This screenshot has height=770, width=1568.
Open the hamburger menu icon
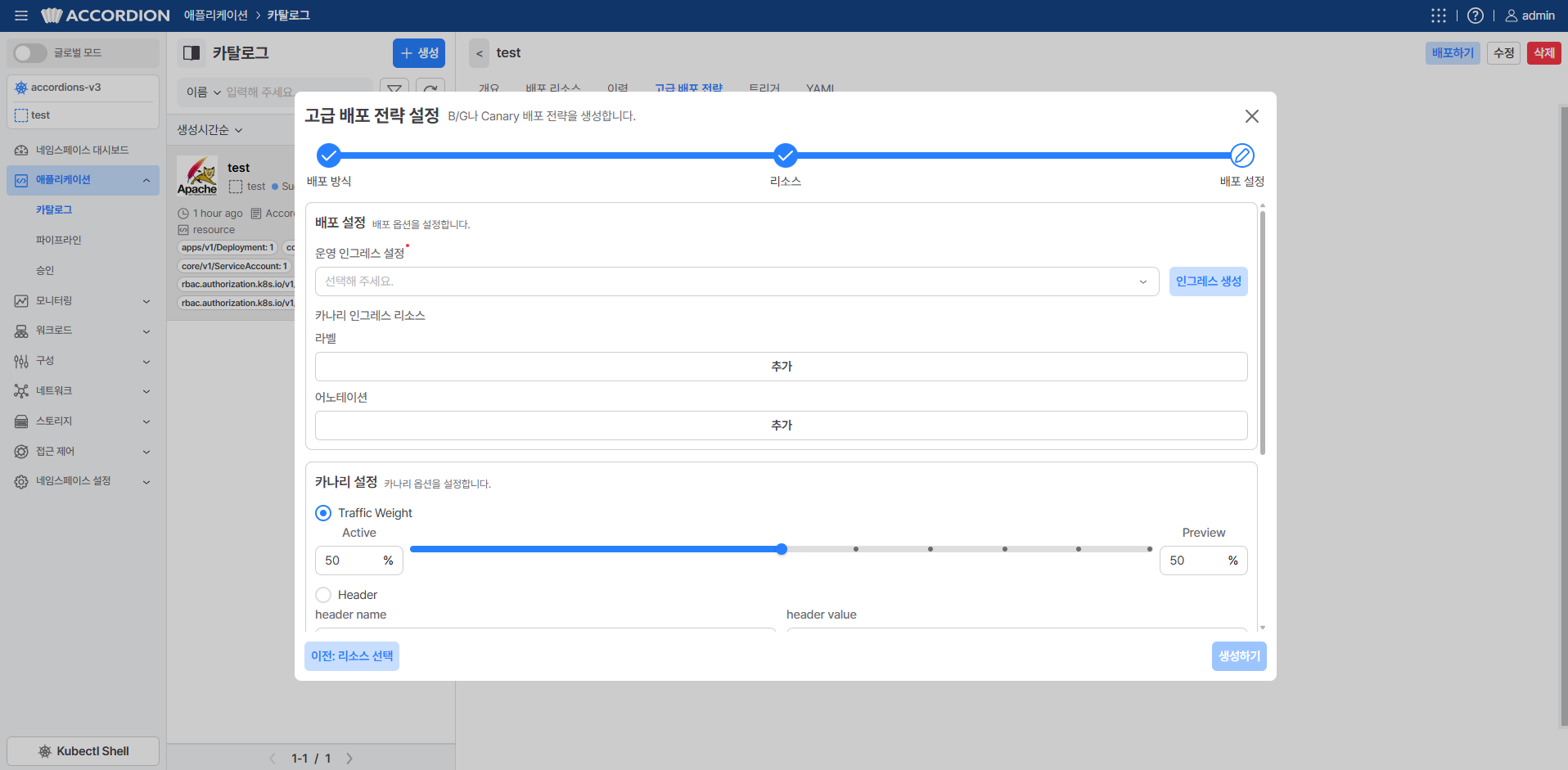(x=21, y=16)
